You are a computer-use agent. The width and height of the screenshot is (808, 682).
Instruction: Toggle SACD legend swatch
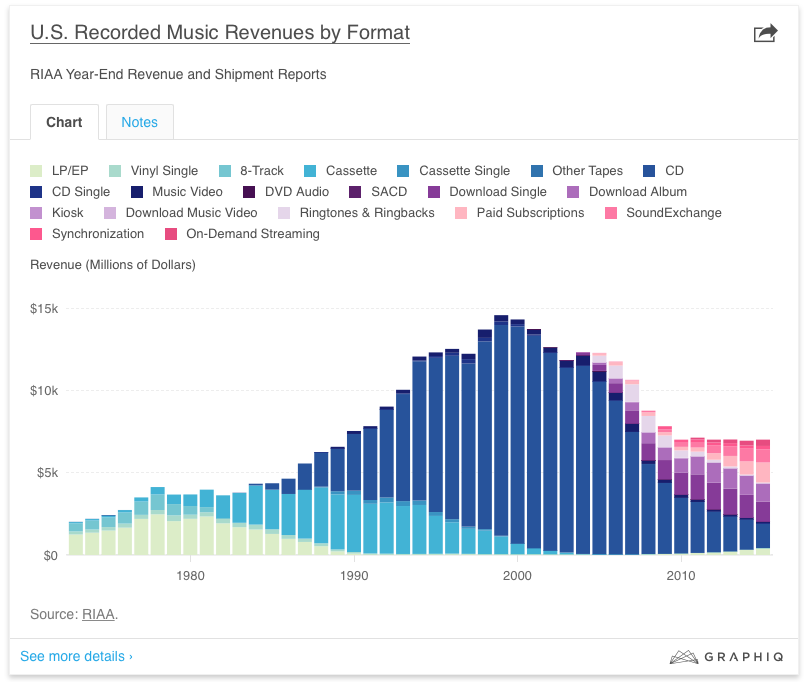[x=355, y=192]
